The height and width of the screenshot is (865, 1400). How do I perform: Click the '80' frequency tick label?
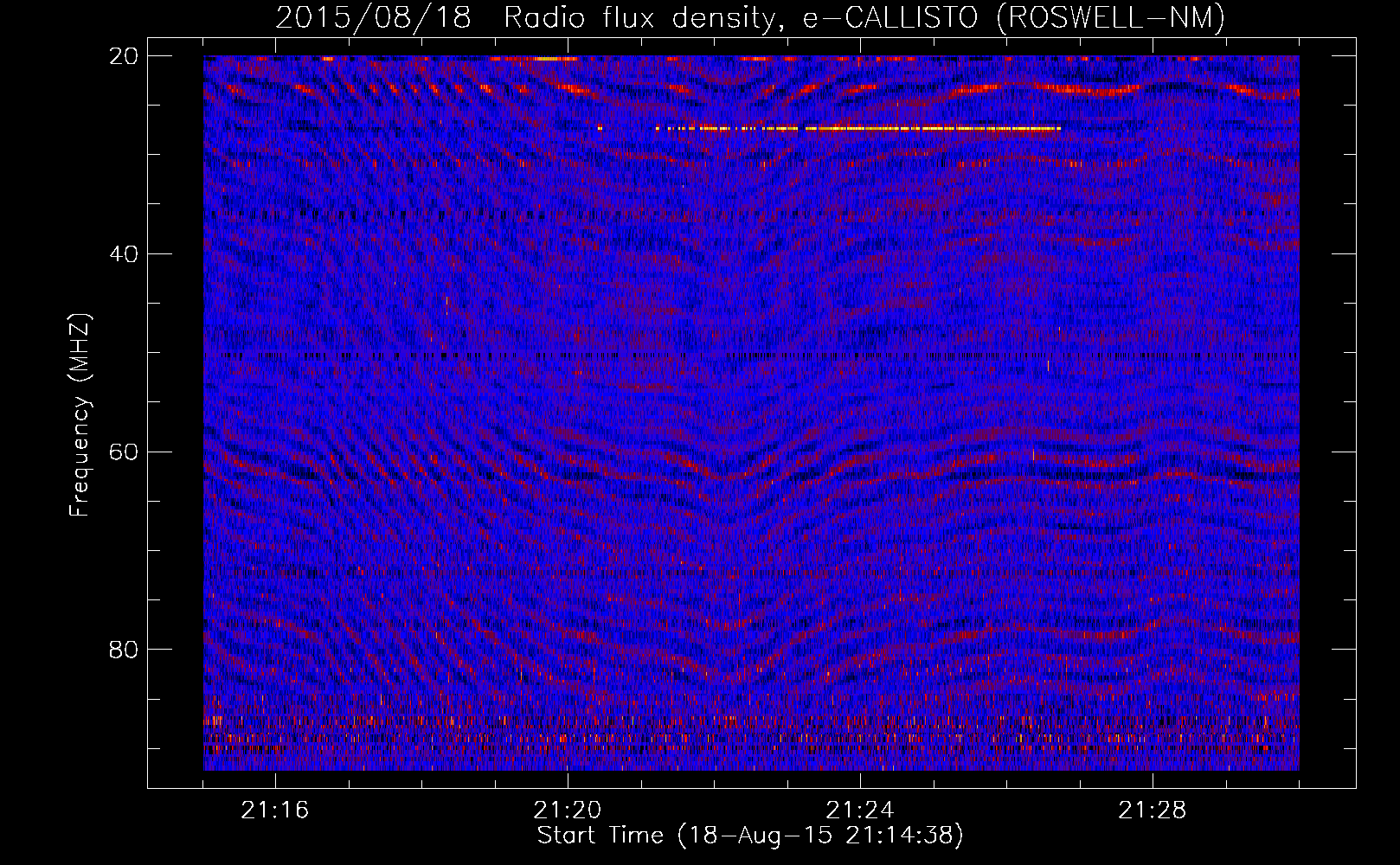[124, 650]
